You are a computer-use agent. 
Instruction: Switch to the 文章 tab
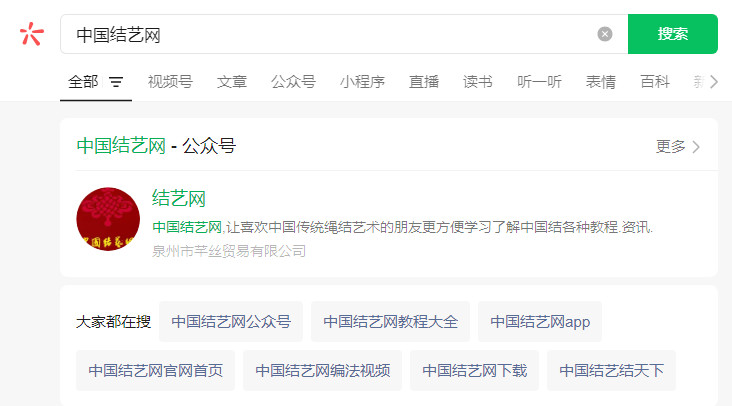pyautogui.click(x=232, y=82)
